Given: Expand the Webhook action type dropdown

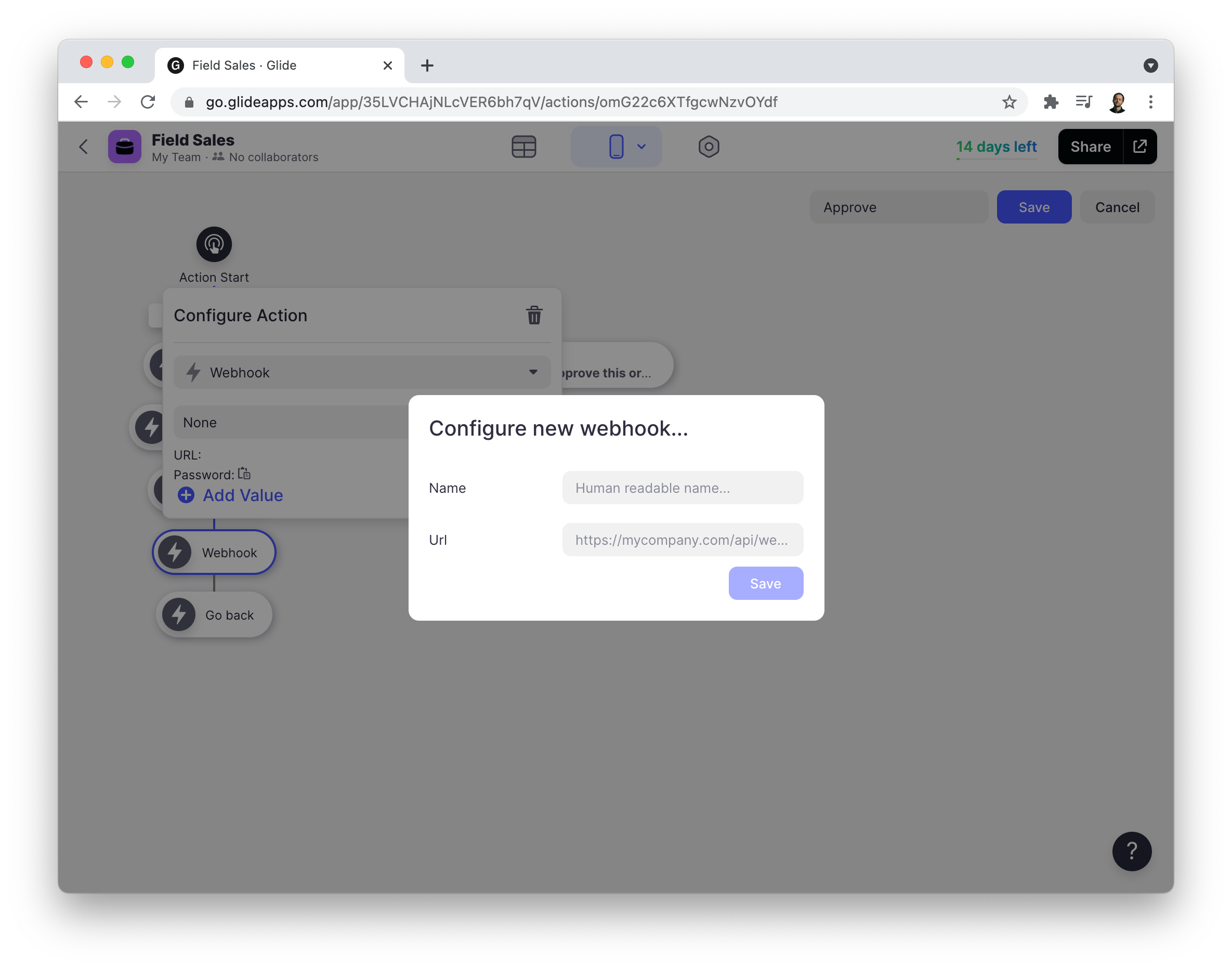Looking at the screenshot, I should point(362,372).
